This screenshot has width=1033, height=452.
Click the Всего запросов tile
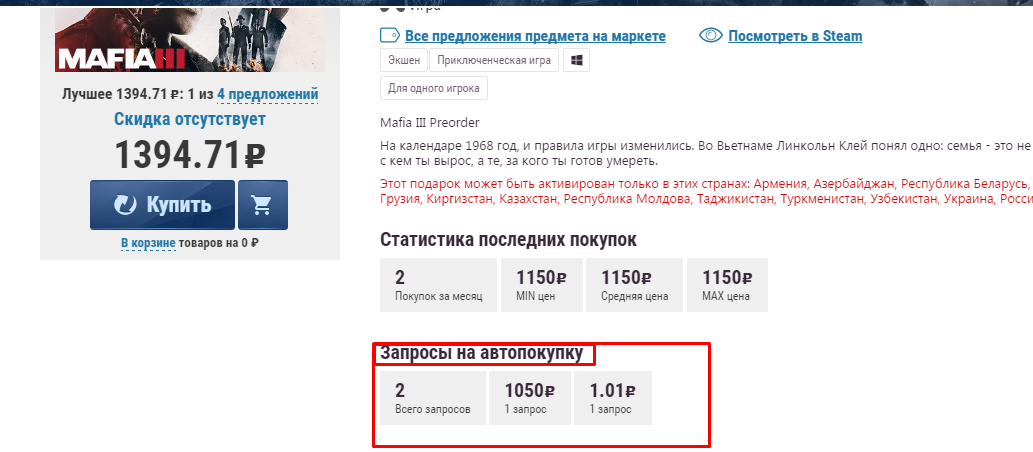pos(433,398)
